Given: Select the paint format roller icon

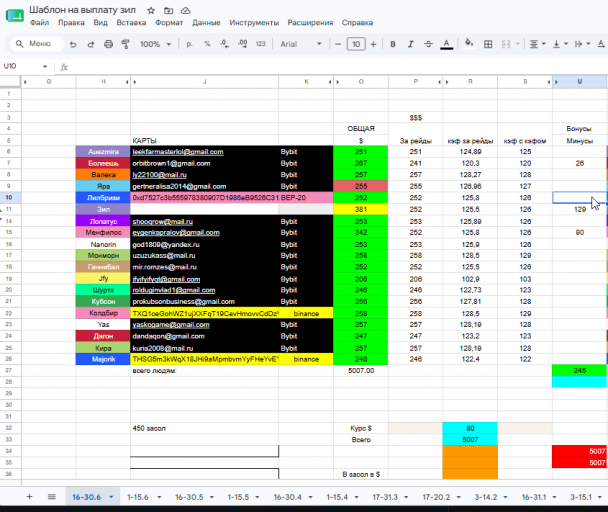Looking at the screenshot, I should coord(125,44).
